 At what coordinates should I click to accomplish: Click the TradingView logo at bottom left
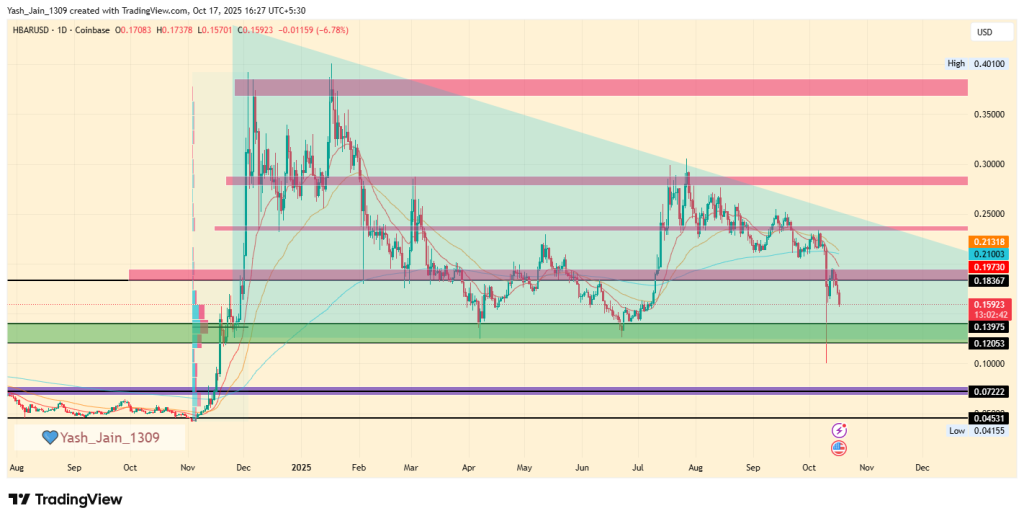[x=66, y=499]
